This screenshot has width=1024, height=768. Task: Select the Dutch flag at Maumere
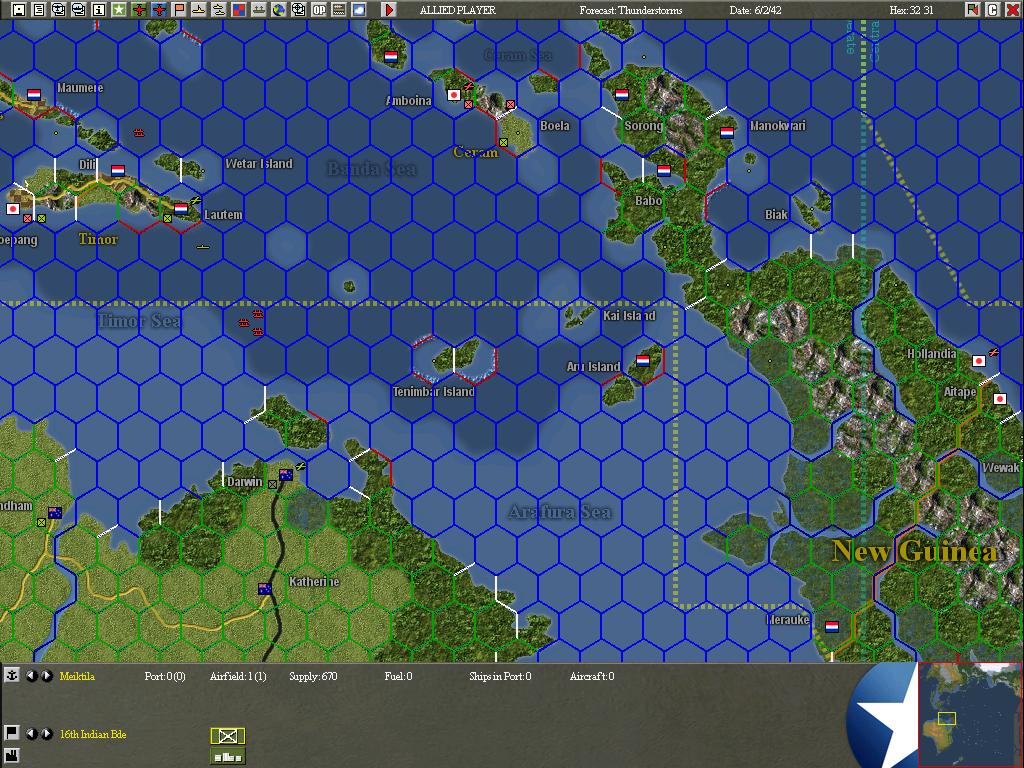pos(34,95)
